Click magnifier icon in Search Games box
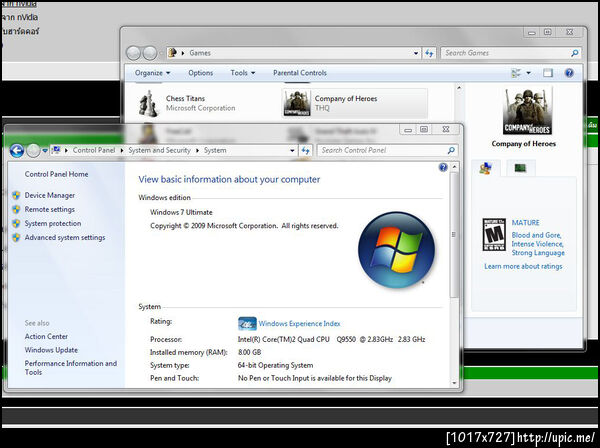The width and height of the screenshot is (600, 448). [574, 53]
